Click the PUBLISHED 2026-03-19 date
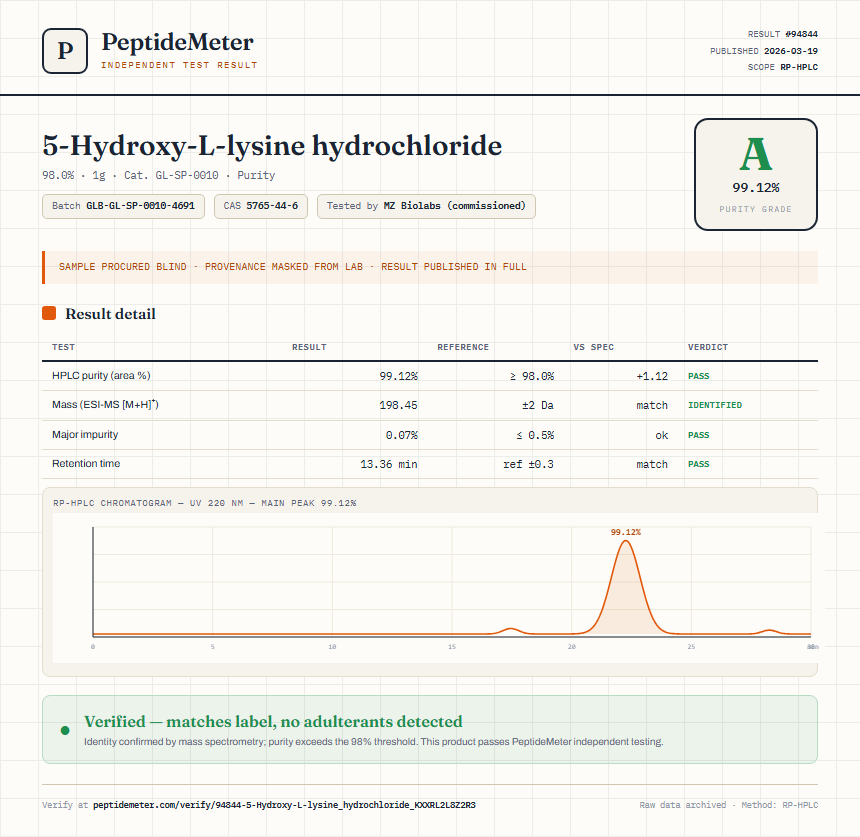The width and height of the screenshot is (860, 837). click(763, 50)
